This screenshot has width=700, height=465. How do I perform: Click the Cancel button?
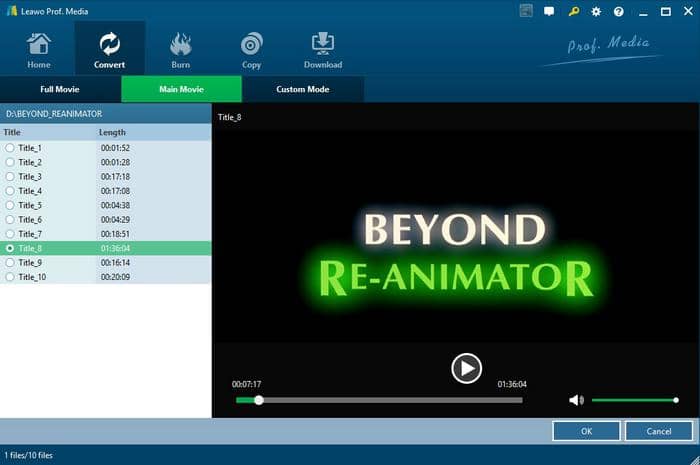658,431
